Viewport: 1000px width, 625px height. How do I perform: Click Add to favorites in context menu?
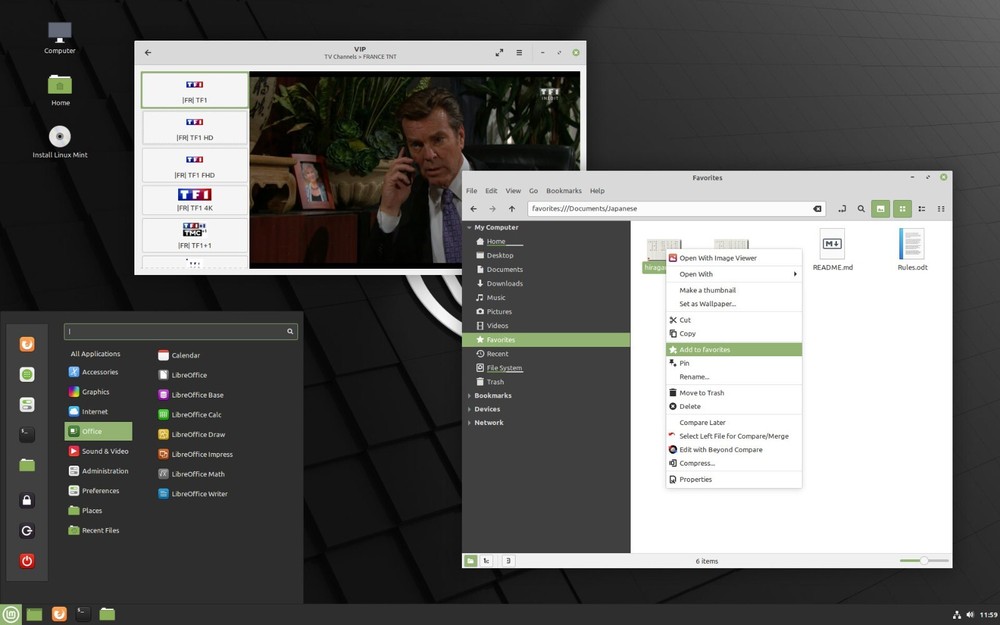pyautogui.click(x=707, y=349)
